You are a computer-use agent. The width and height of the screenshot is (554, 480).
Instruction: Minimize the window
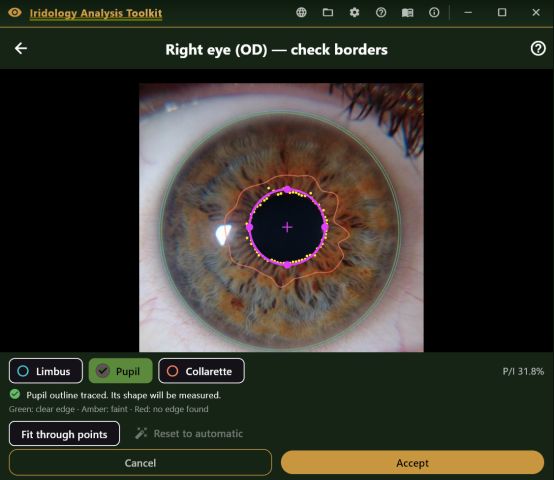pos(468,13)
